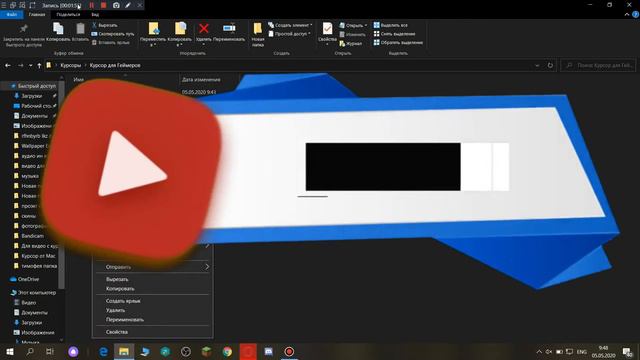Click 'Выделить все' in the ribbon
The image size is (640, 360).
click(391, 25)
